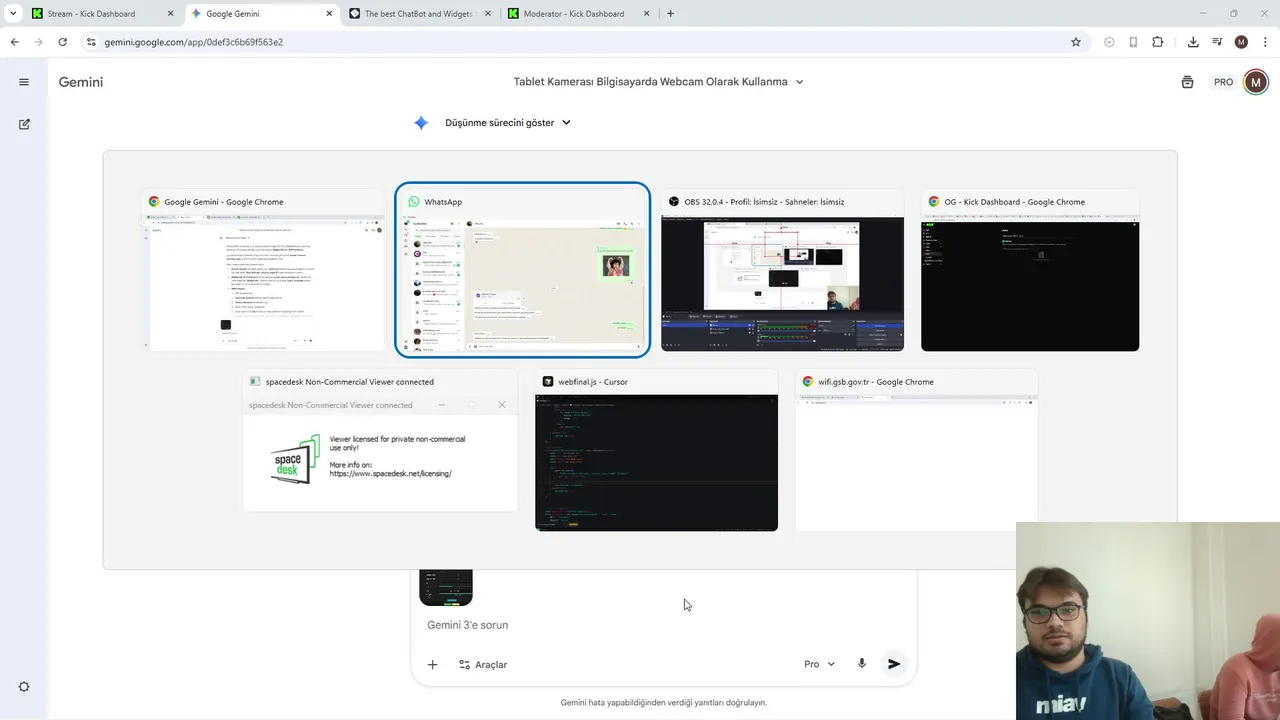Switch to the Moderator - Kick Dashboard tab
Viewport: 1280px width, 720px height.
[x=577, y=14]
